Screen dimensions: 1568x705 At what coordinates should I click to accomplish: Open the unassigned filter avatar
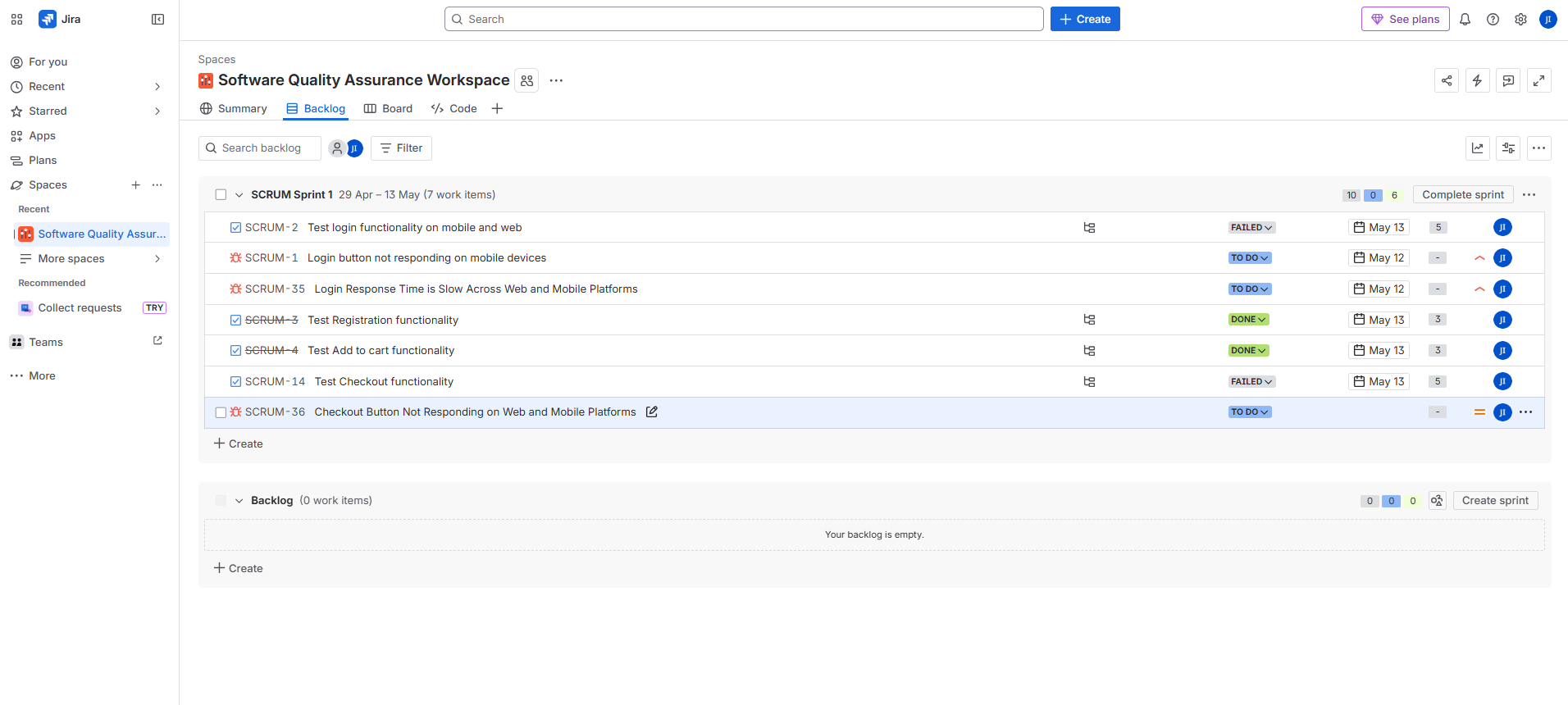click(x=336, y=148)
